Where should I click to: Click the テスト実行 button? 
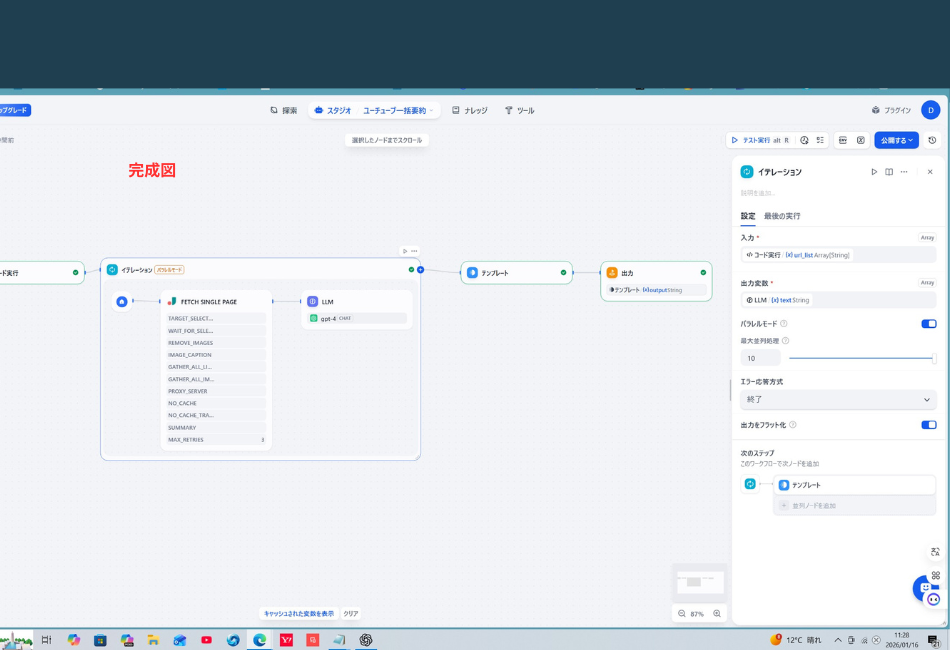click(759, 140)
